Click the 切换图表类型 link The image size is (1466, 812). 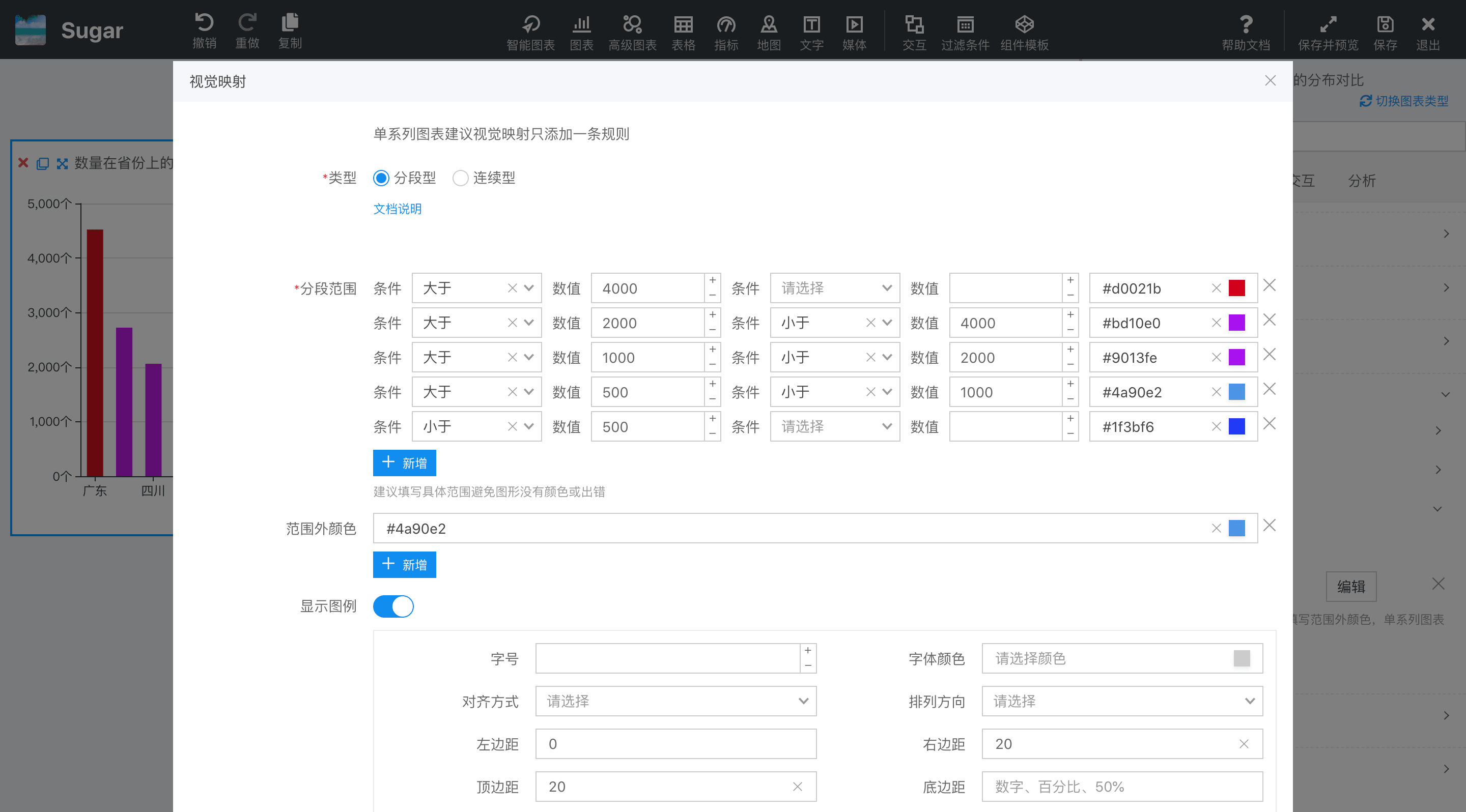[1404, 101]
